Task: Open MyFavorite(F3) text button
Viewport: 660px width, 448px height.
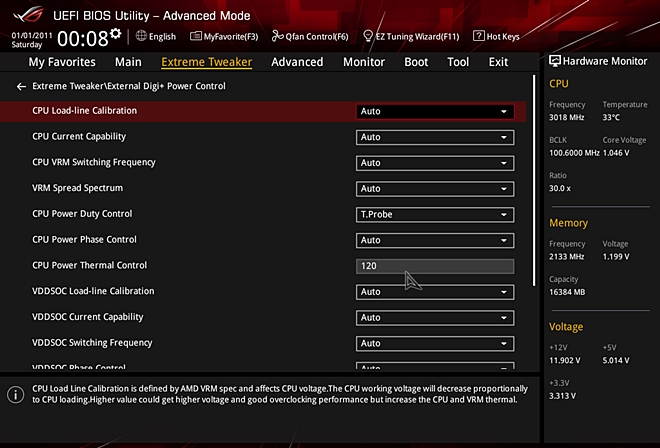Action: click(x=231, y=37)
